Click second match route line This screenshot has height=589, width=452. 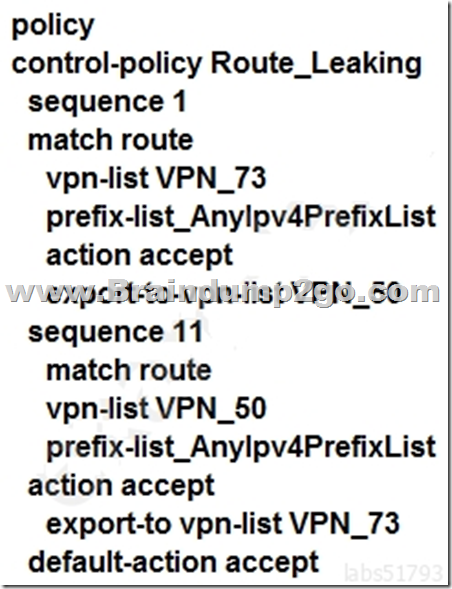(x=129, y=370)
